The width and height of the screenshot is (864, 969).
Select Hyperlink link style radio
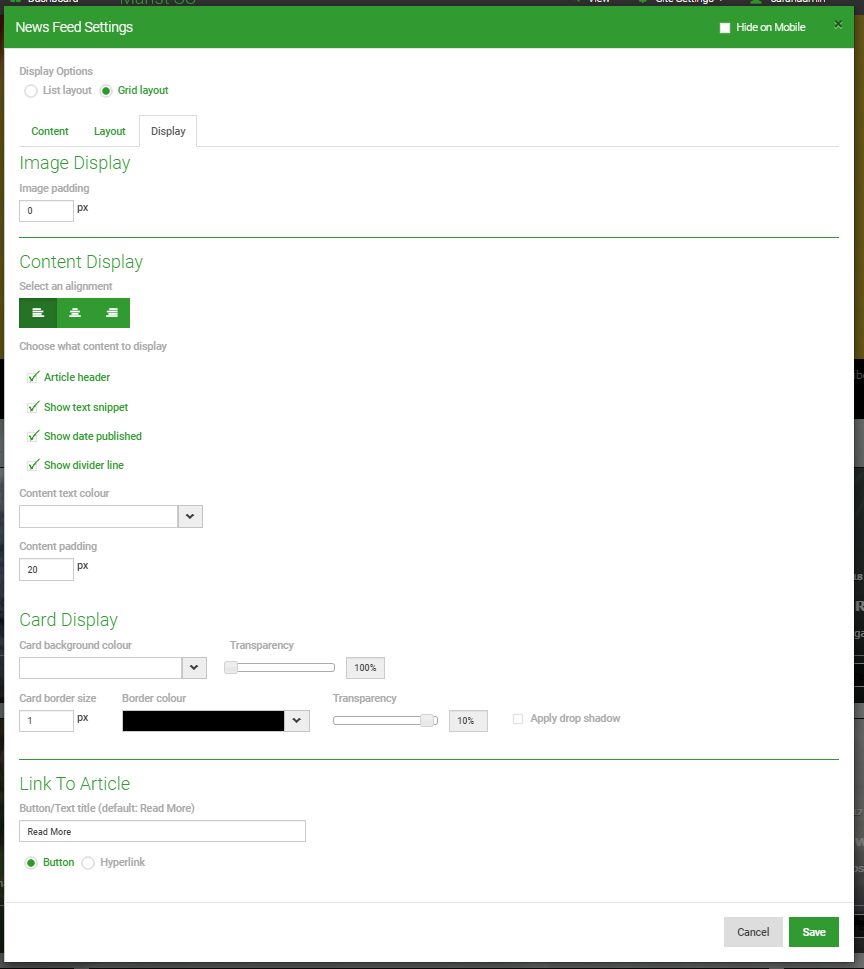(x=88, y=863)
